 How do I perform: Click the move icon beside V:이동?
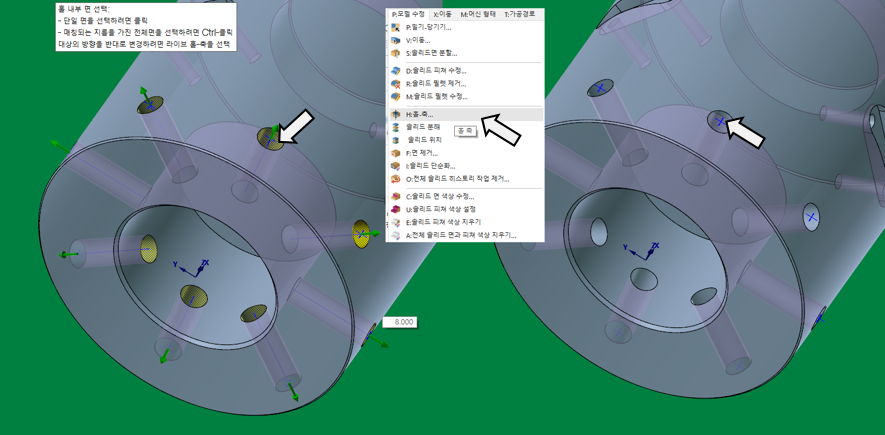[396, 40]
